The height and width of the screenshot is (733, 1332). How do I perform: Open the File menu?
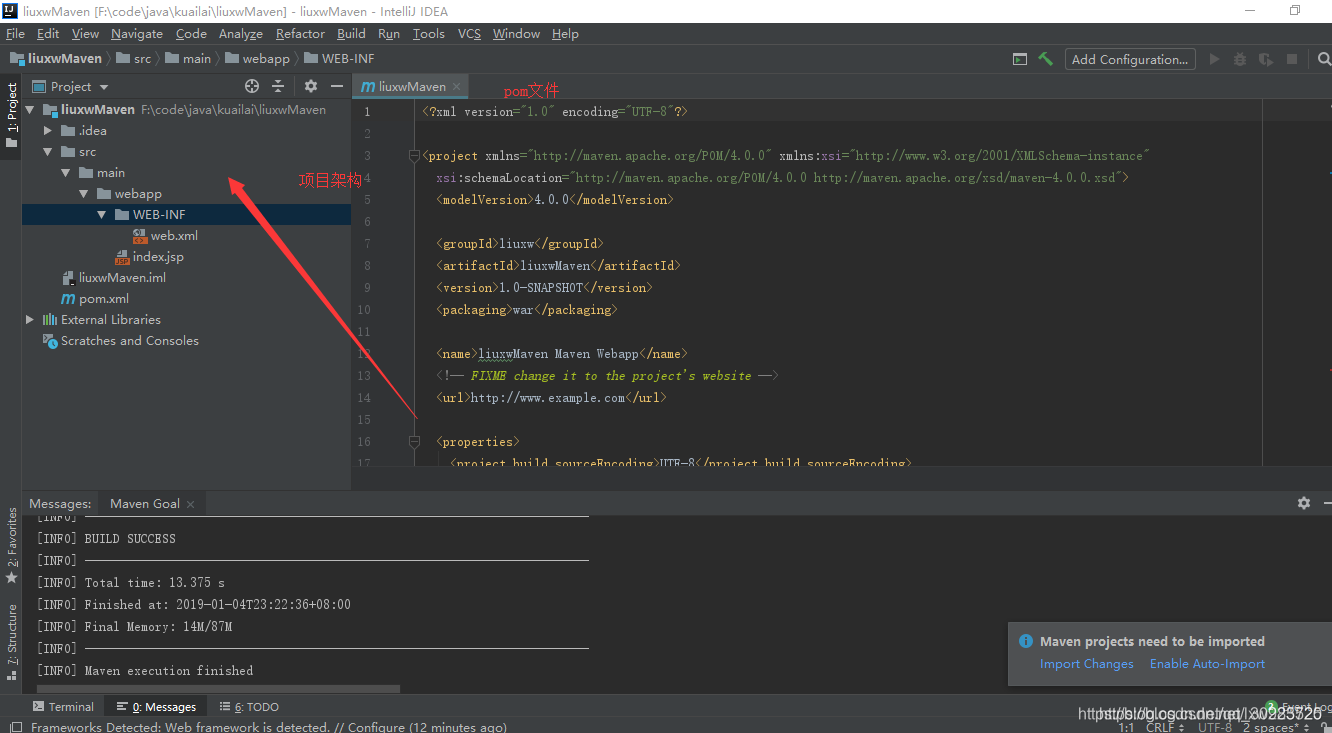(15, 34)
